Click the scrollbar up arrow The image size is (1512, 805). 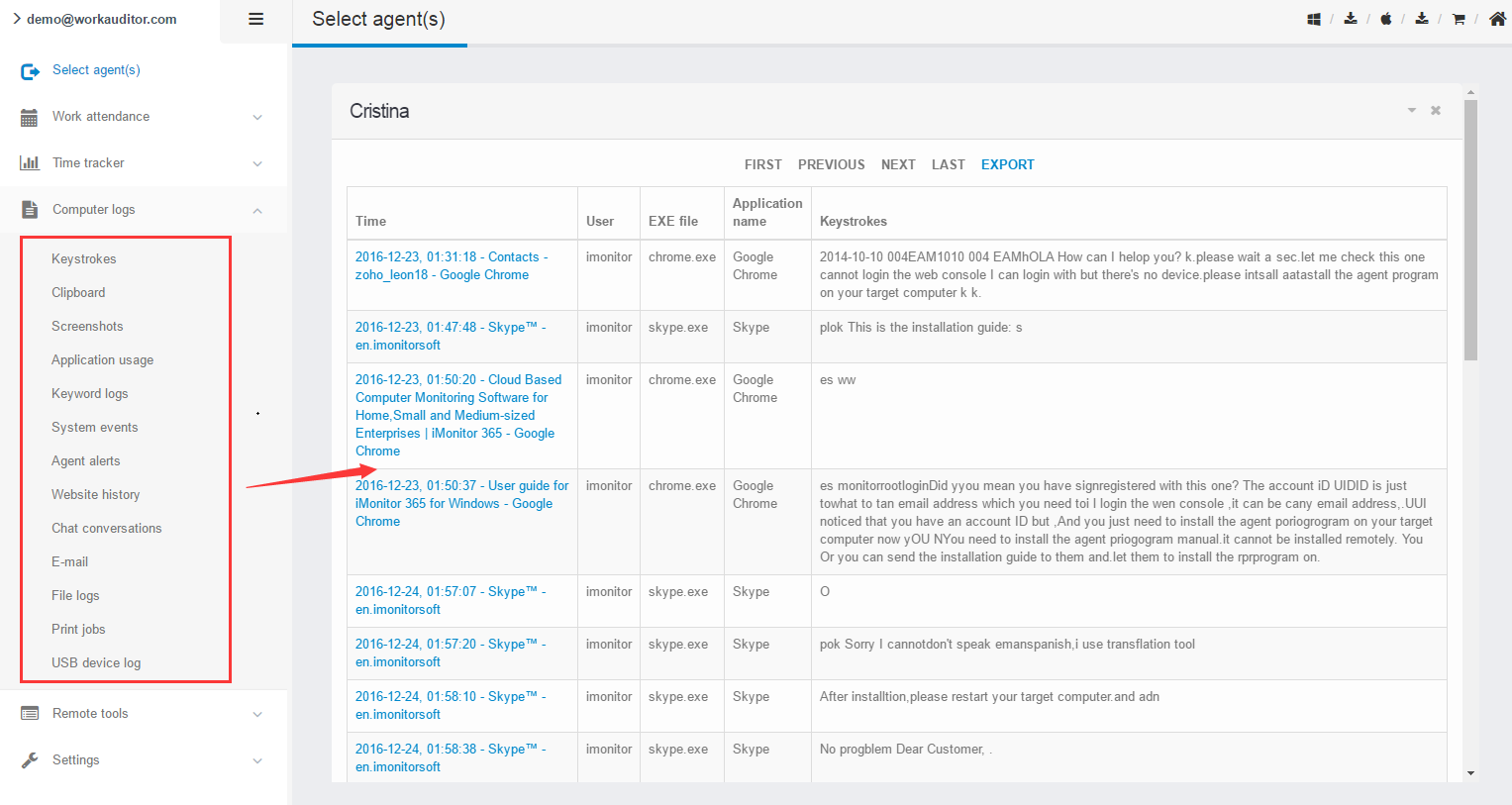tap(1470, 92)
